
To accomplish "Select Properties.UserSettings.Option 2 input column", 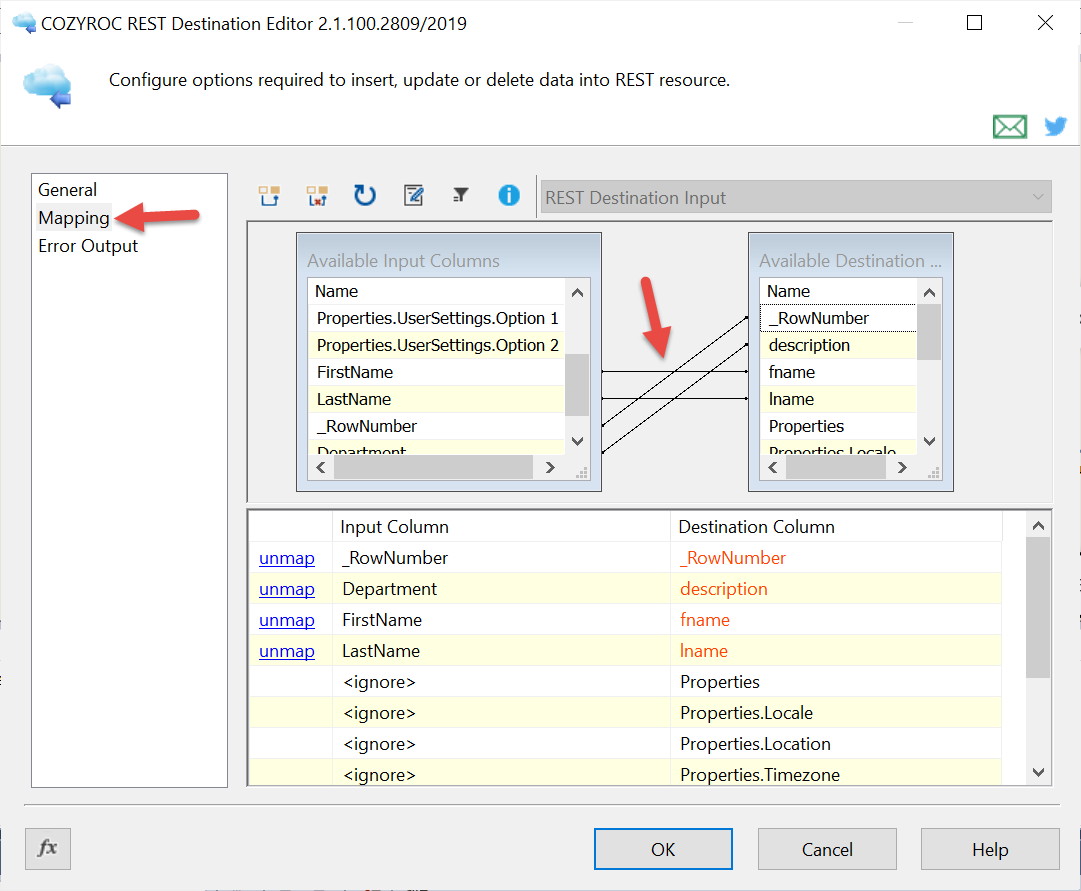I will coord(436,345).
